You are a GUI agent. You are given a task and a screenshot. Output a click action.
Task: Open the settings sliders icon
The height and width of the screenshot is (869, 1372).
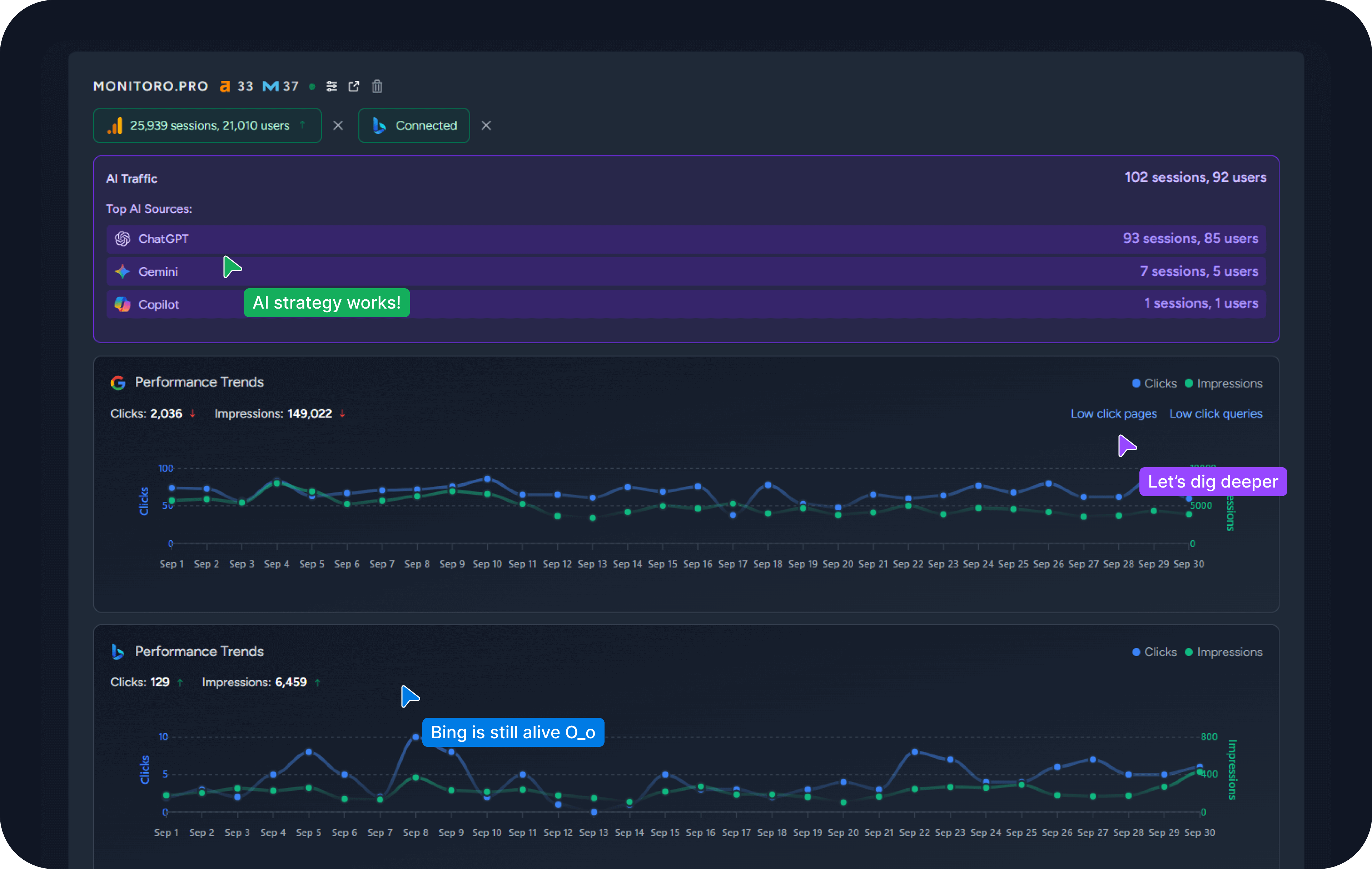[x=332, y=86]
